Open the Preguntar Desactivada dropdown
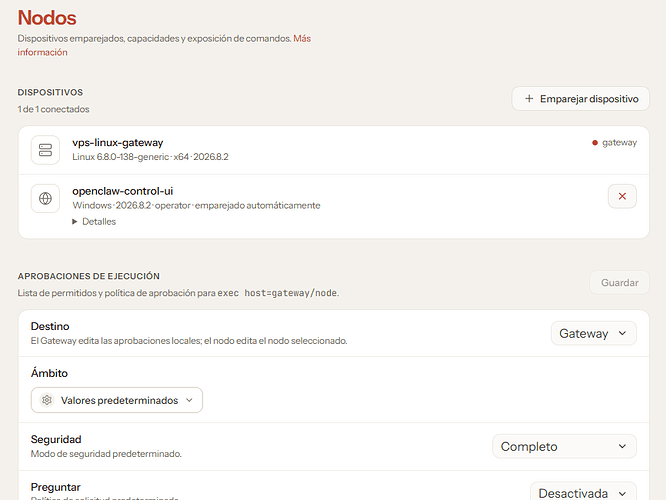The height and width of the screenshot is (500, 666). tap(583, 492)
